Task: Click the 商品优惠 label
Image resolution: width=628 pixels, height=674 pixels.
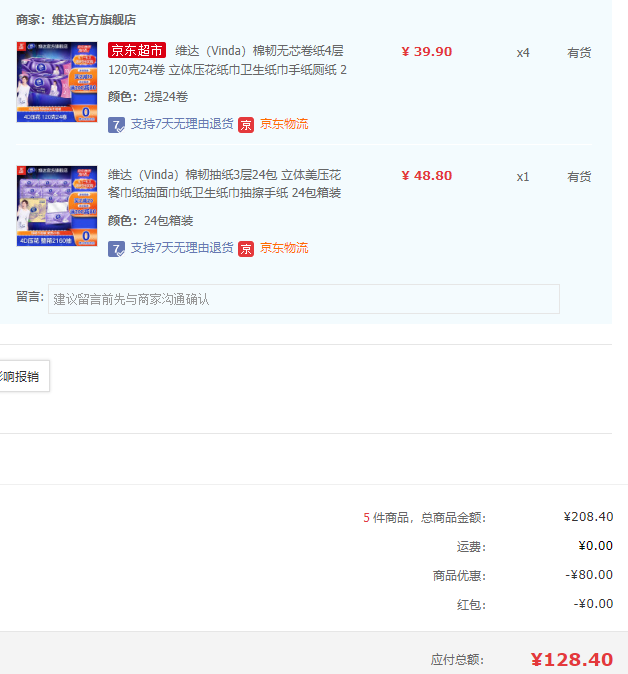Action: (x=459, y=576)
